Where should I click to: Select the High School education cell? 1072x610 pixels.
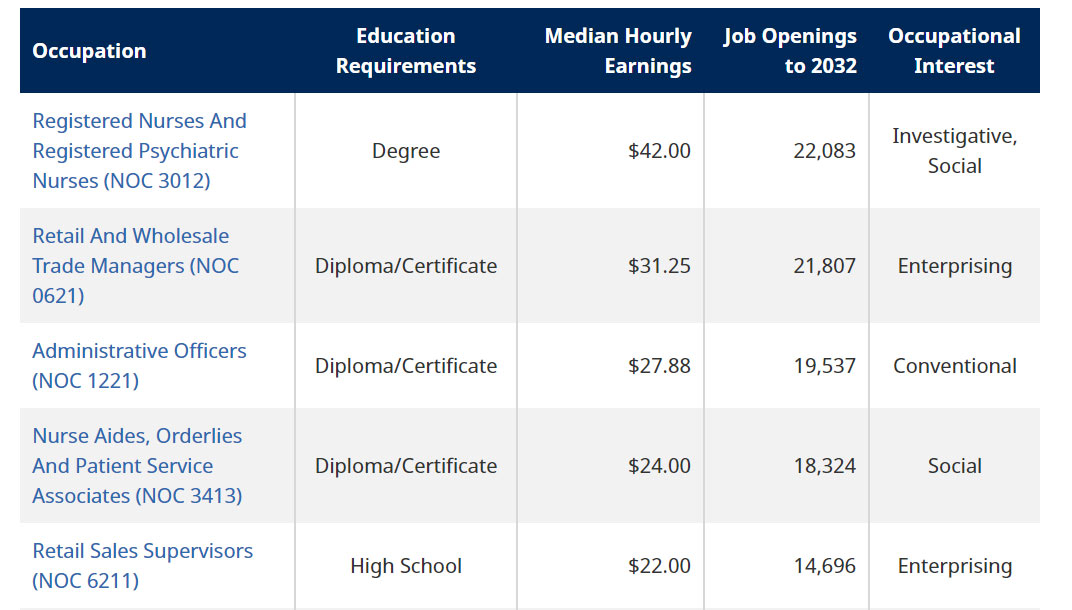pyautogui.click(x=406, y=566)
